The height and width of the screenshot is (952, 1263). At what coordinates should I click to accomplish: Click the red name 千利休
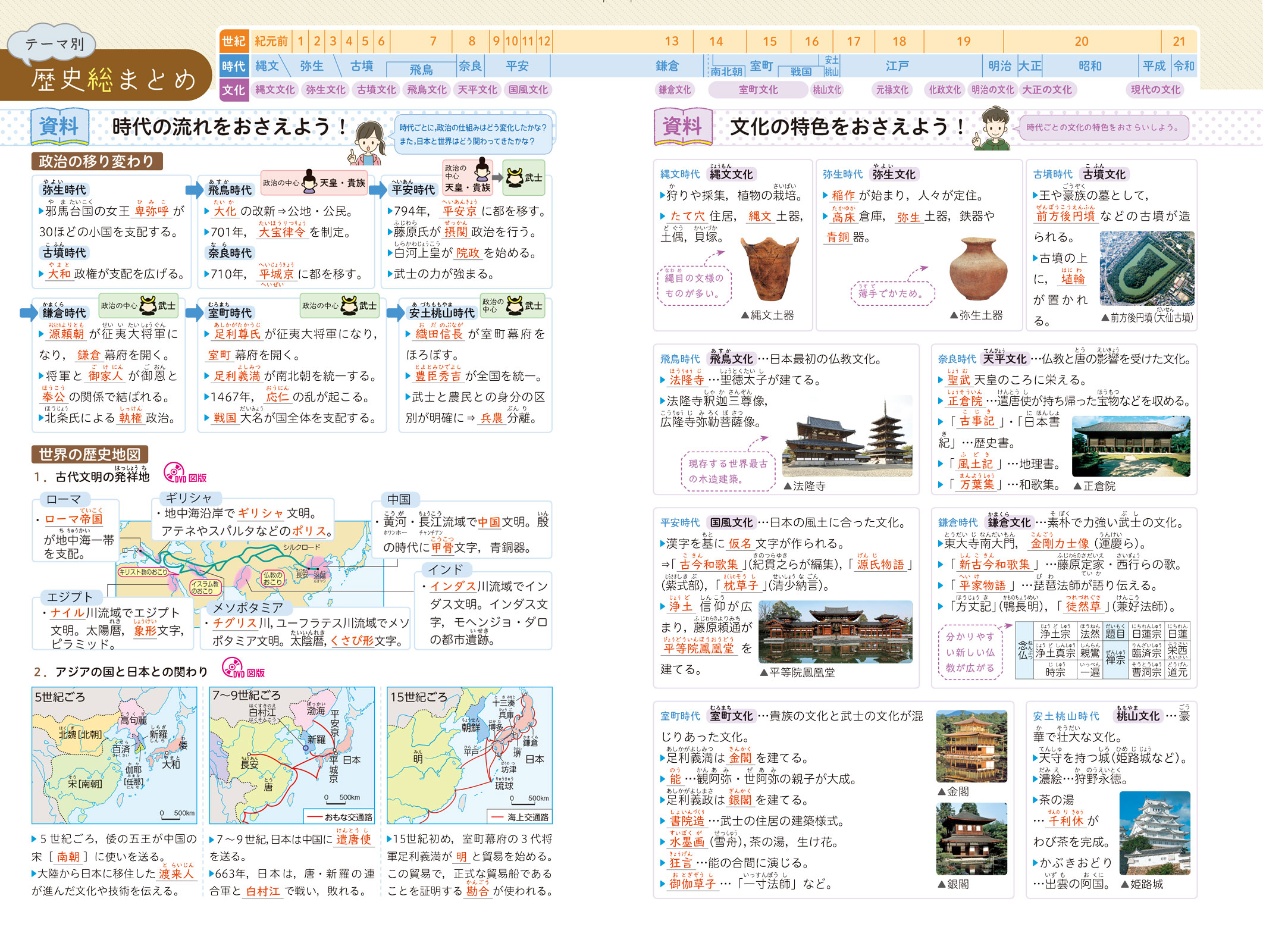[x=1065, y=821]
